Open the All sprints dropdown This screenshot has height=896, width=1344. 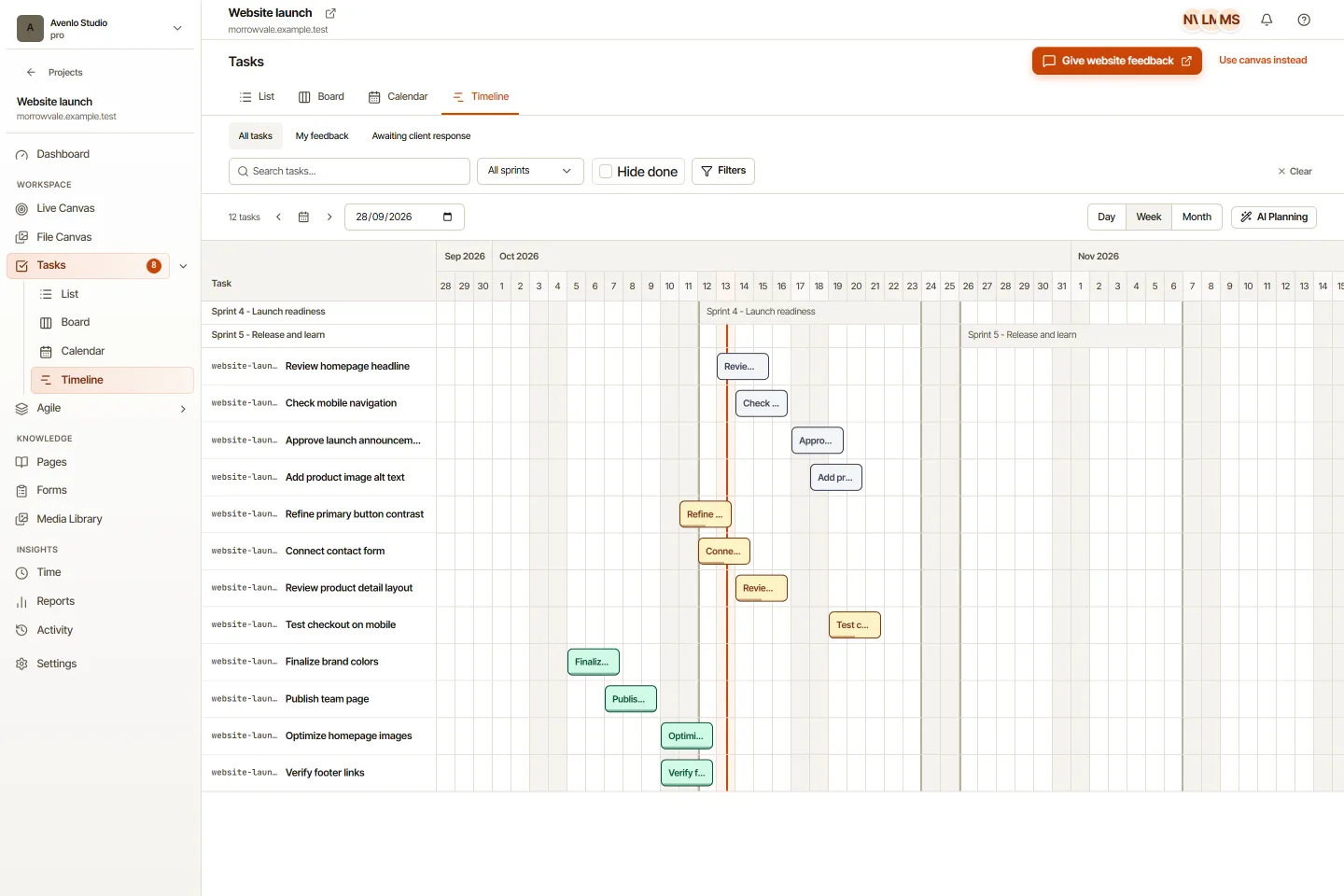coord(530,171)
